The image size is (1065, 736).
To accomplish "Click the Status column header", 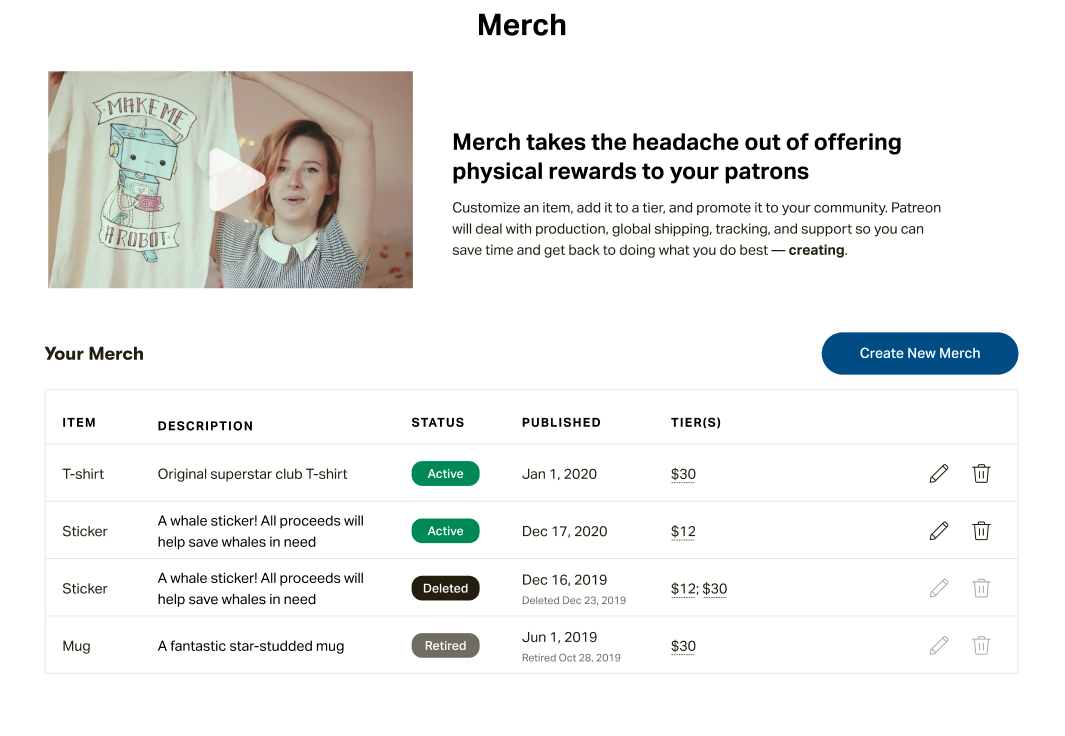I will tap(437, 422).
